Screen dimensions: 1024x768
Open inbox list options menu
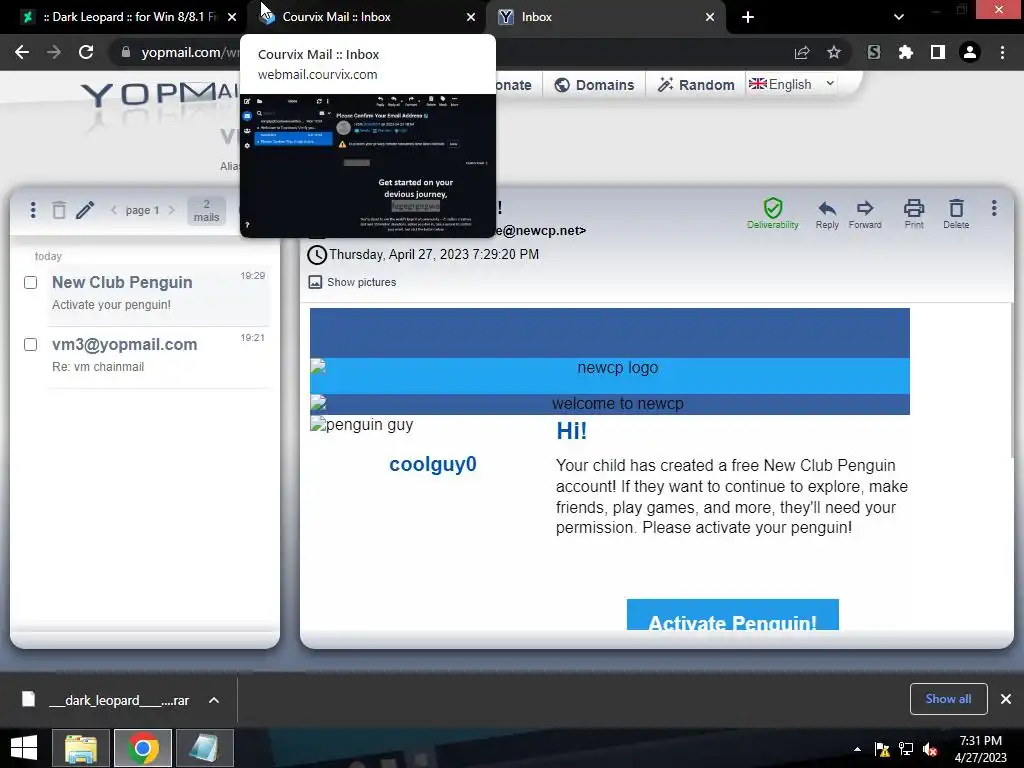[x=33, y=210]
